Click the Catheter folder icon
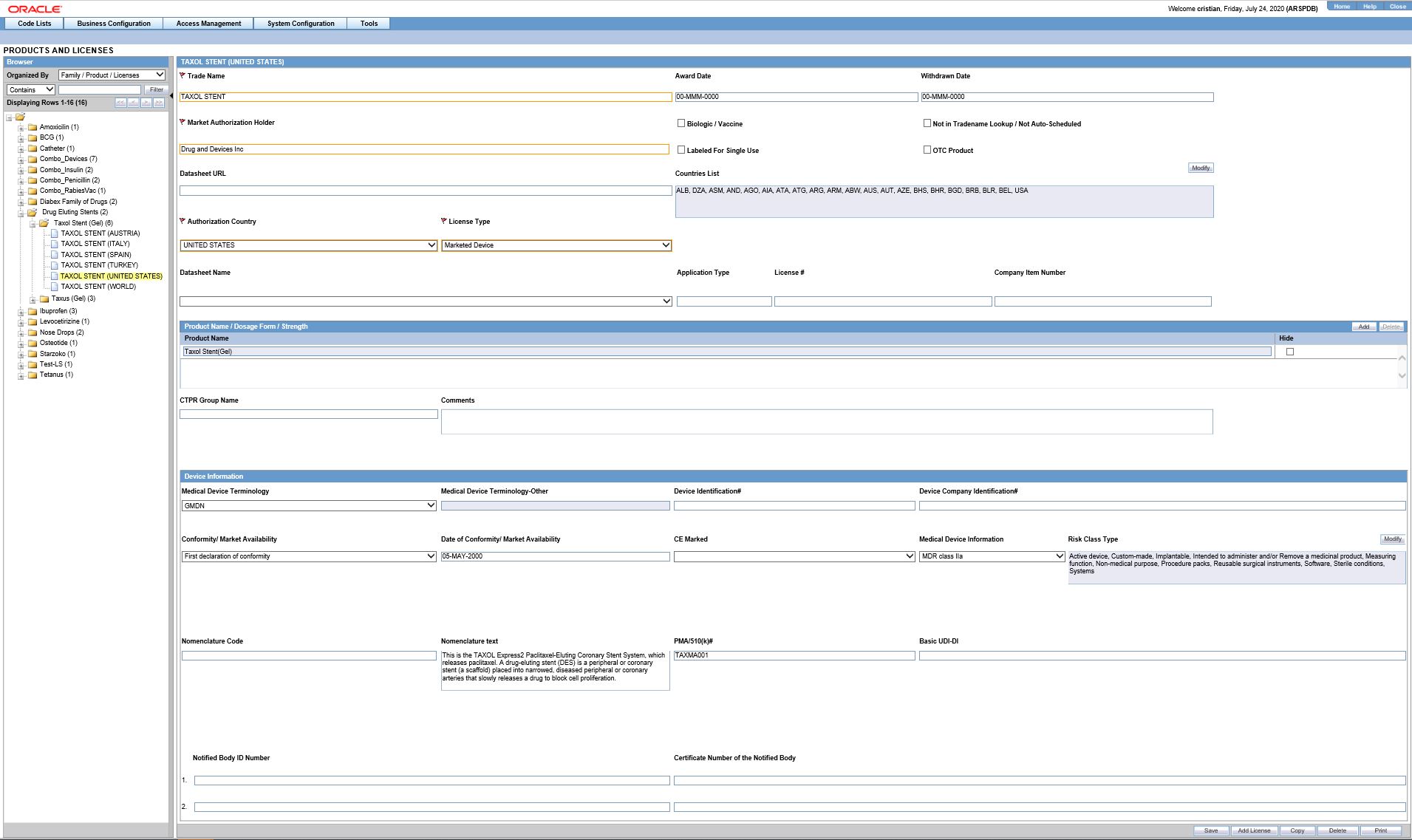Screen dimensions: 1412x840 33,148
